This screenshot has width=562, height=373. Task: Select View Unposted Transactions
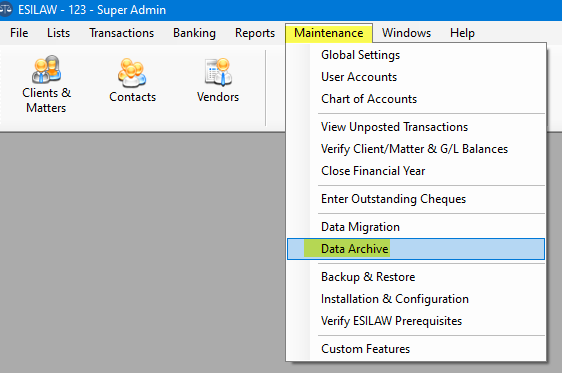point(416,127)
